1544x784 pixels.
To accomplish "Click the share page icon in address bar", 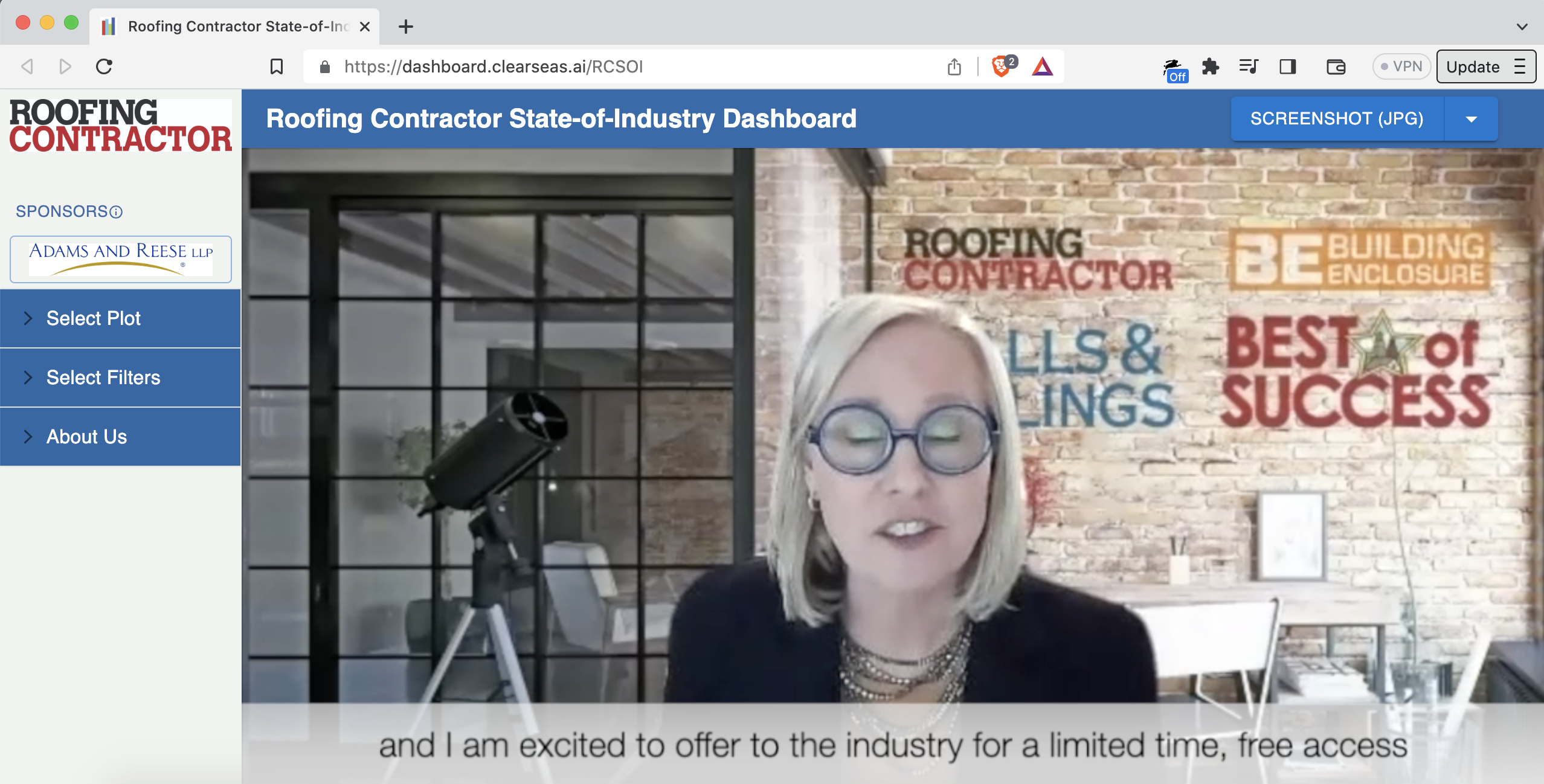I will point(954,66).
